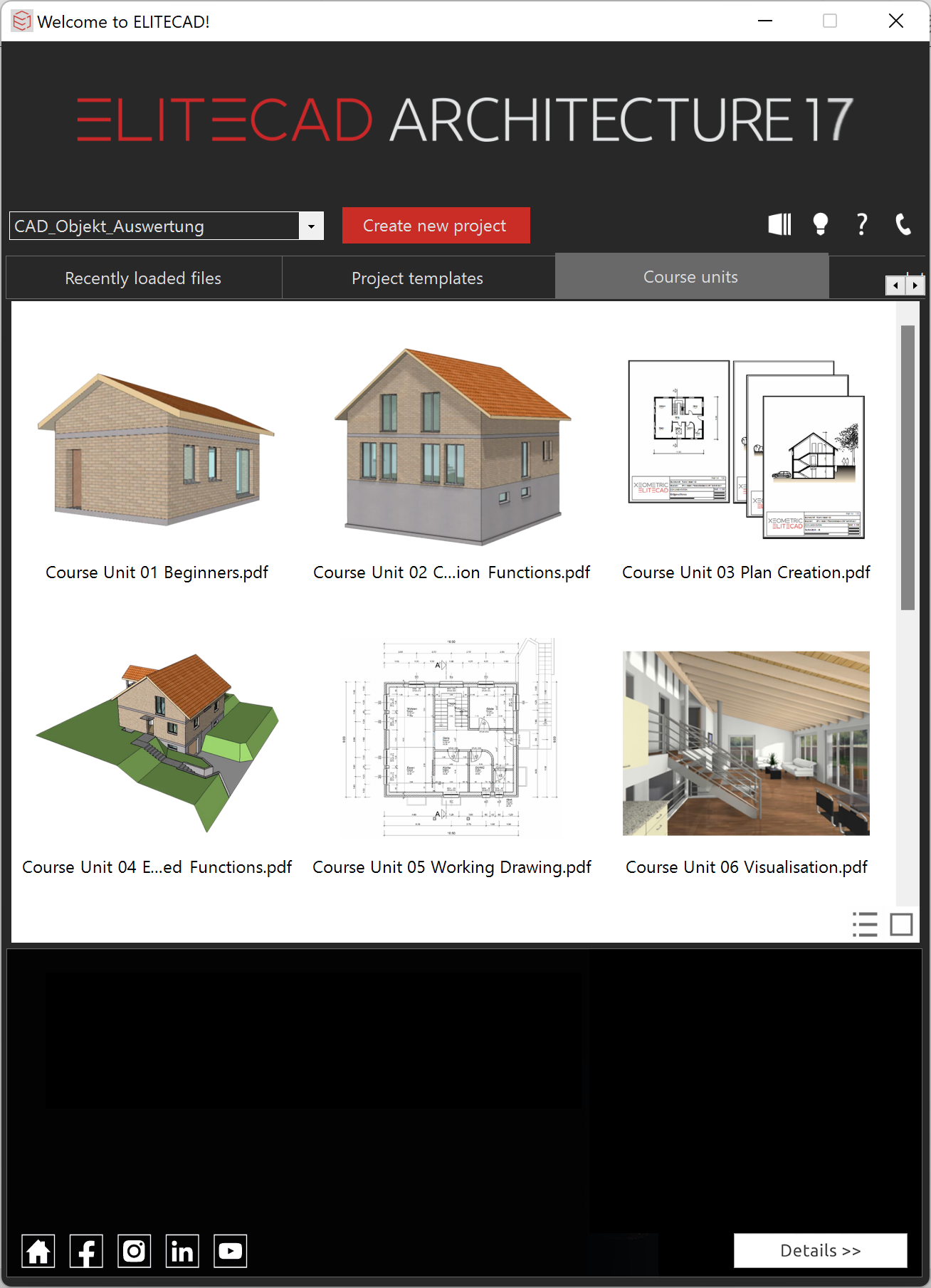Click the lightbulb tips icon

tap(821, 224)
